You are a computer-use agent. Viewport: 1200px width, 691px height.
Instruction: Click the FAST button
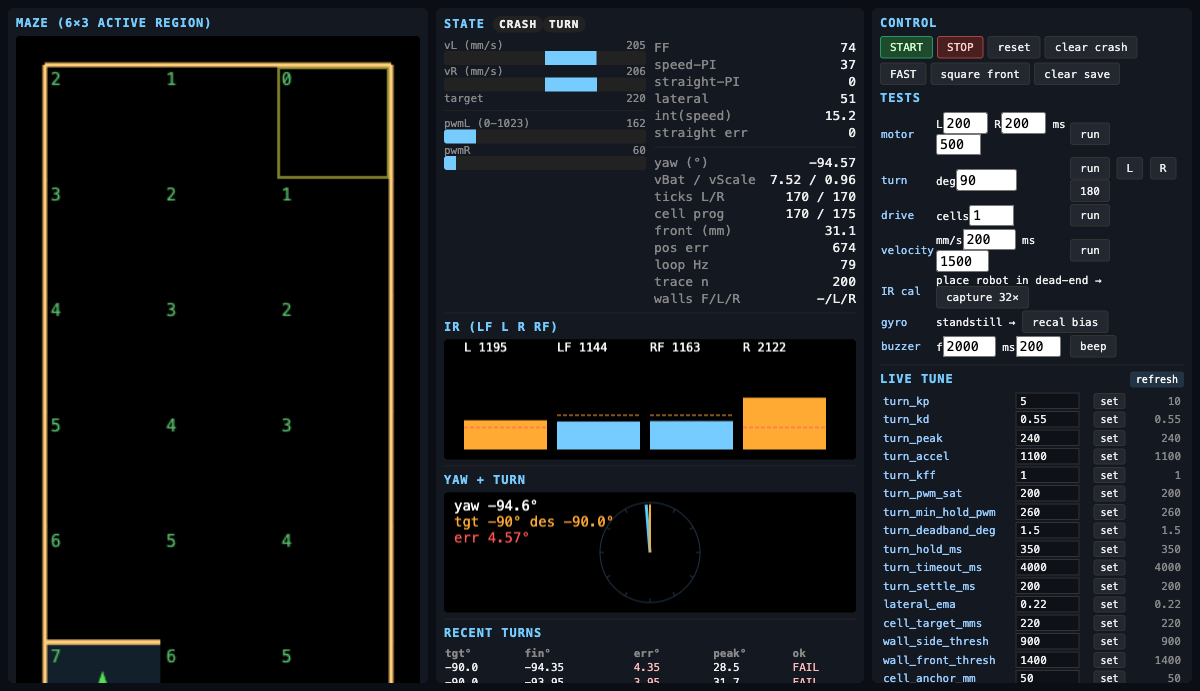(x=903, y=74)
